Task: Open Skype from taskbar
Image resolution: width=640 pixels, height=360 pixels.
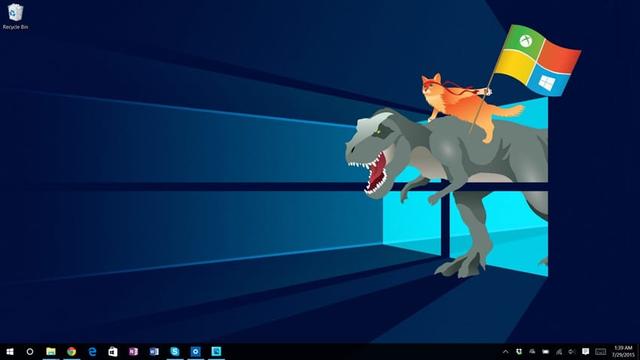Action: tap(175, 351)
